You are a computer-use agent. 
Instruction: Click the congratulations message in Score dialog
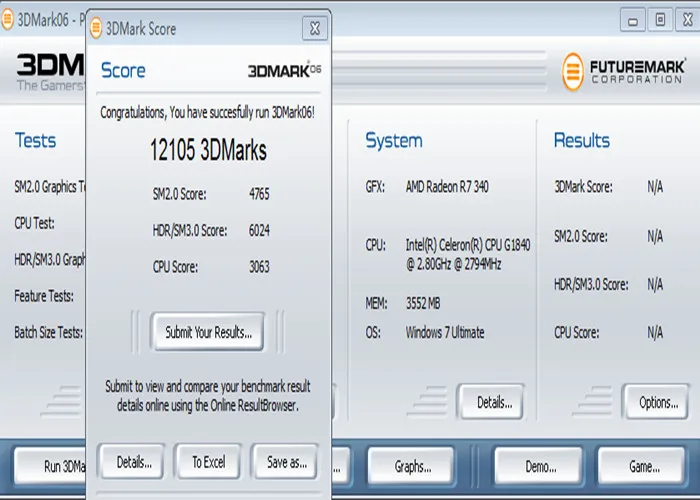coord(207,112)
